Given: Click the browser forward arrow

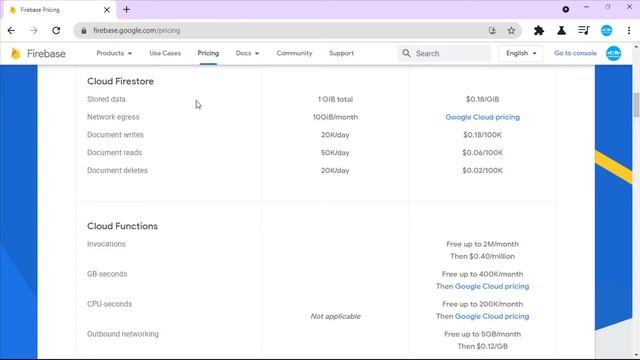Looking at the screenshot, I should coord(33,31).
